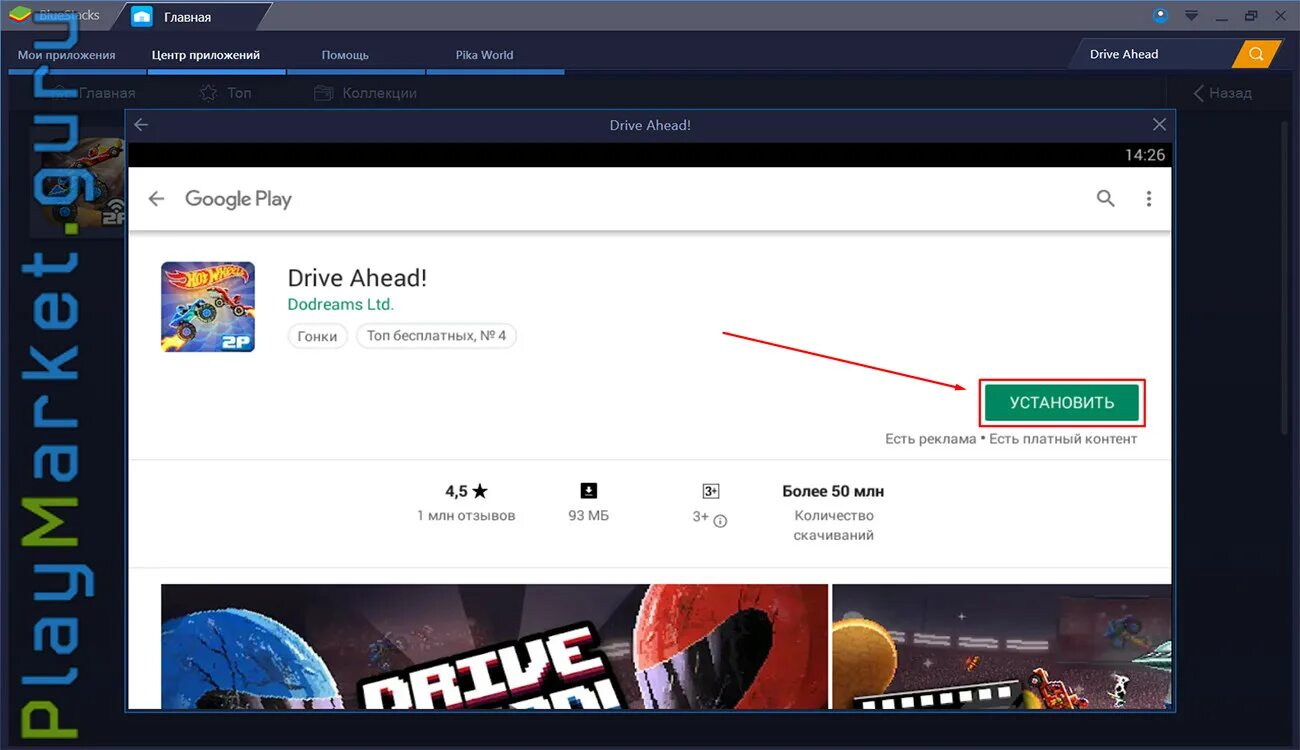This screenshot has width=1300, height=750.
Task: Open the BlueStacks account icon
Action: (1160, 15)
